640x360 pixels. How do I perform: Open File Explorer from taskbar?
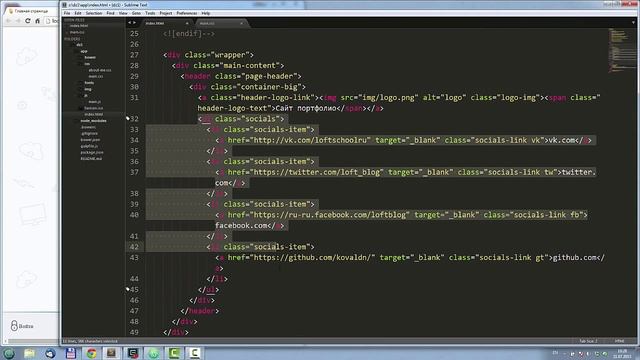(29, 353)
